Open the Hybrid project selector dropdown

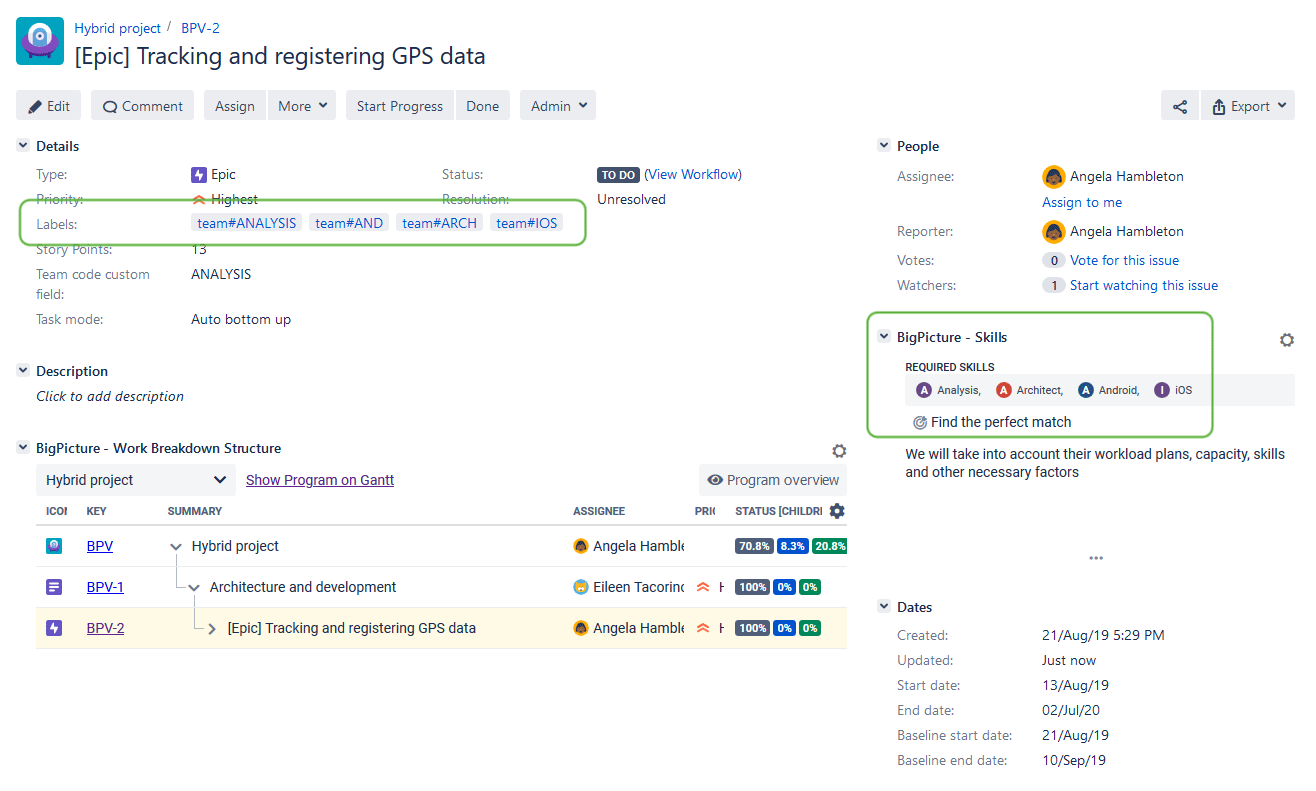coord(135,480)
